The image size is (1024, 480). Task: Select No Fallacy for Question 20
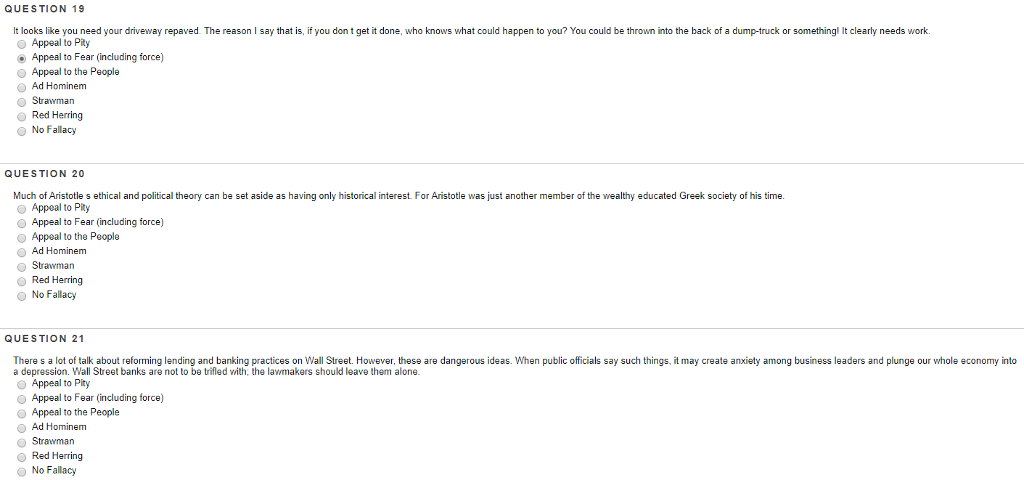tap(22, 295)
